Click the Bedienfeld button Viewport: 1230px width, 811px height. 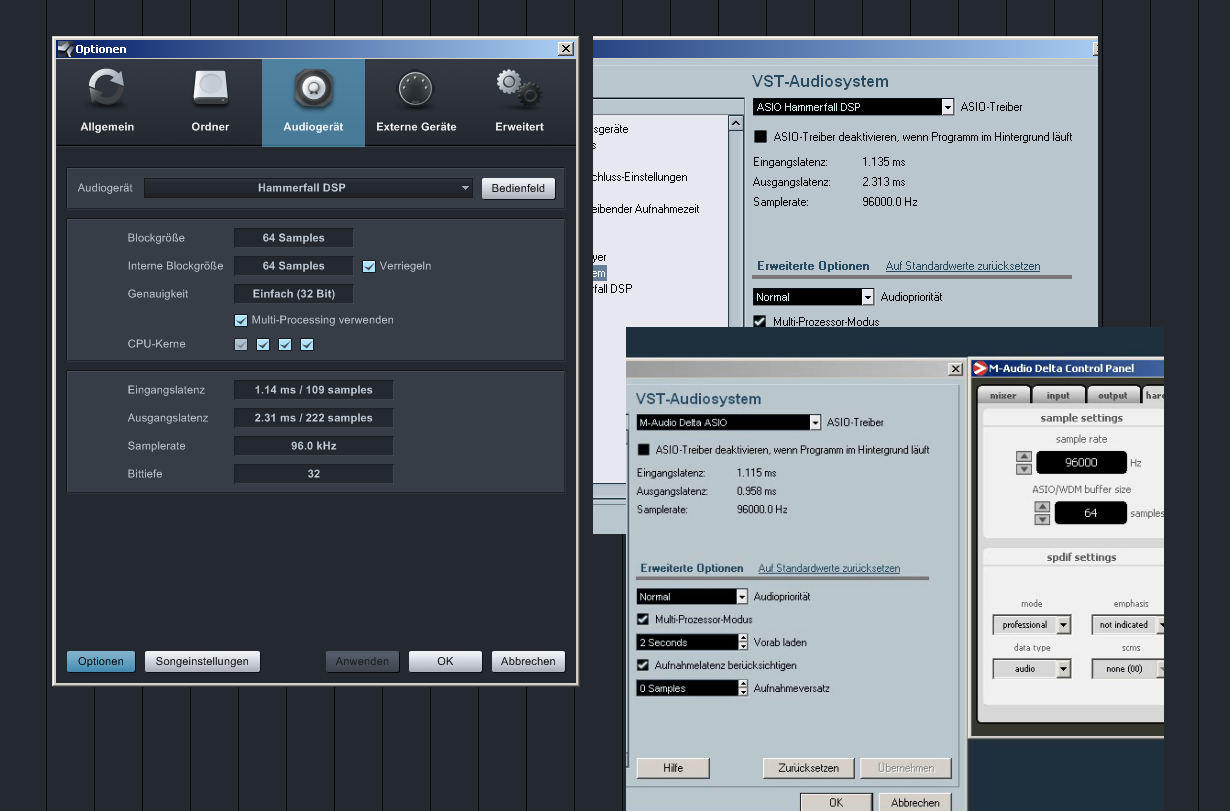518,188
